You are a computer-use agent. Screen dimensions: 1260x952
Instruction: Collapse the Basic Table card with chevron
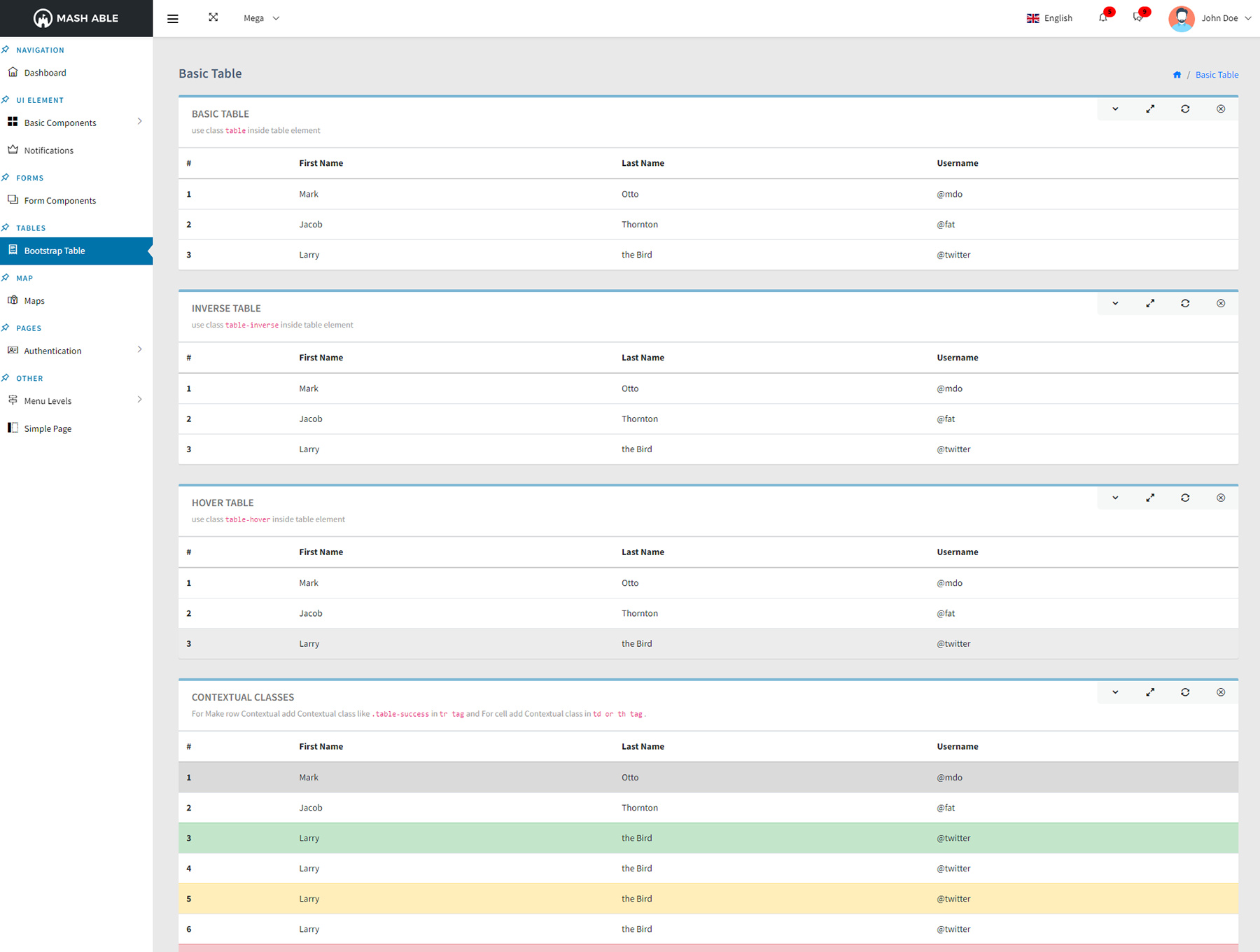pyautogui.click(x=1115, y=109)
